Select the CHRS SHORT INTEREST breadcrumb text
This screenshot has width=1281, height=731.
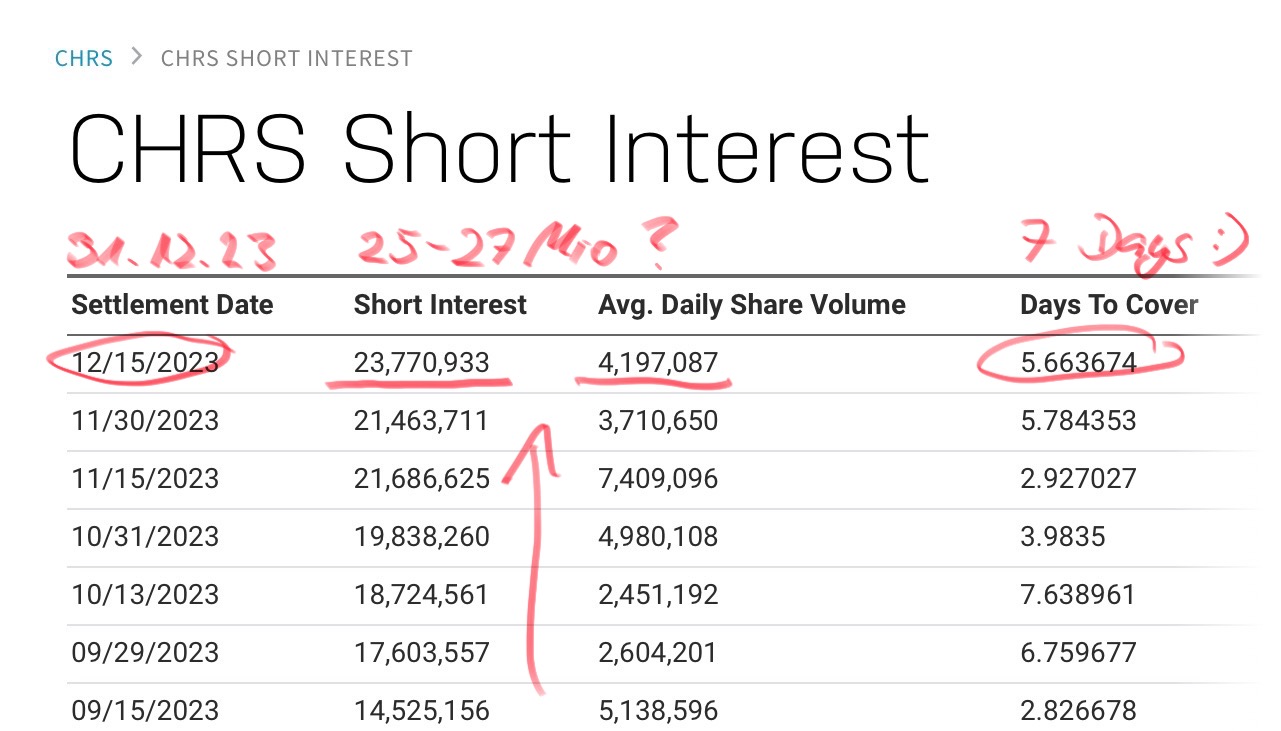pyautogui.click(x=286, y=58)
